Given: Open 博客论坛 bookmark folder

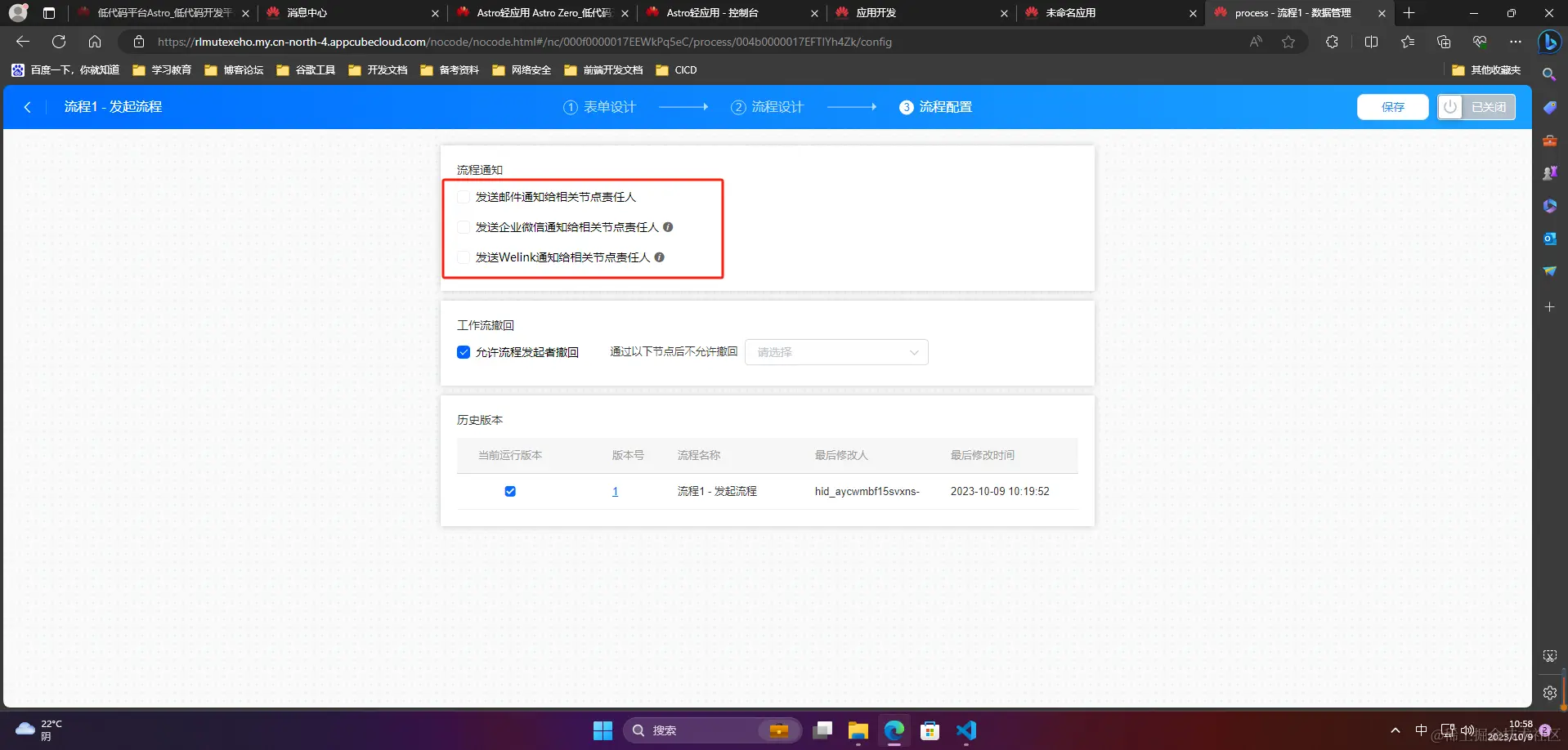Looking at the screenshot, I should pyautogui.click(x=234, y=70).
